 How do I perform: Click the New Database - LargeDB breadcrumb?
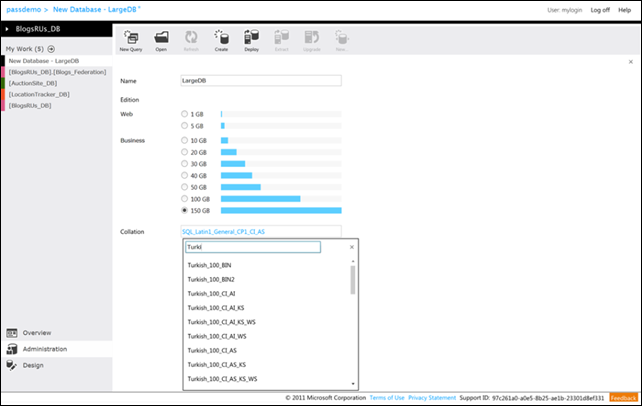(x=97, y=9)
